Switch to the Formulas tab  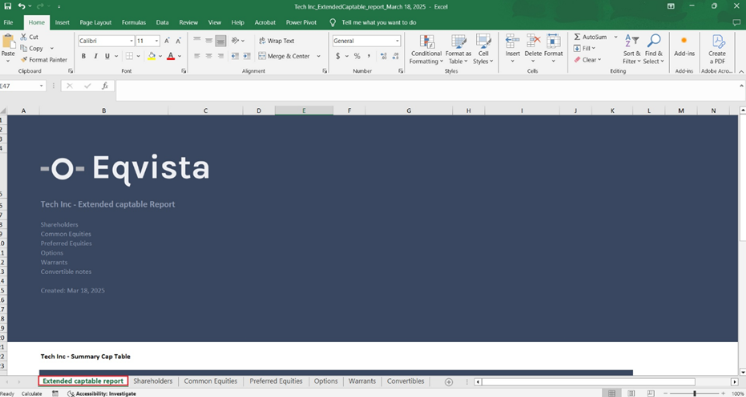(x=134, y=22)
